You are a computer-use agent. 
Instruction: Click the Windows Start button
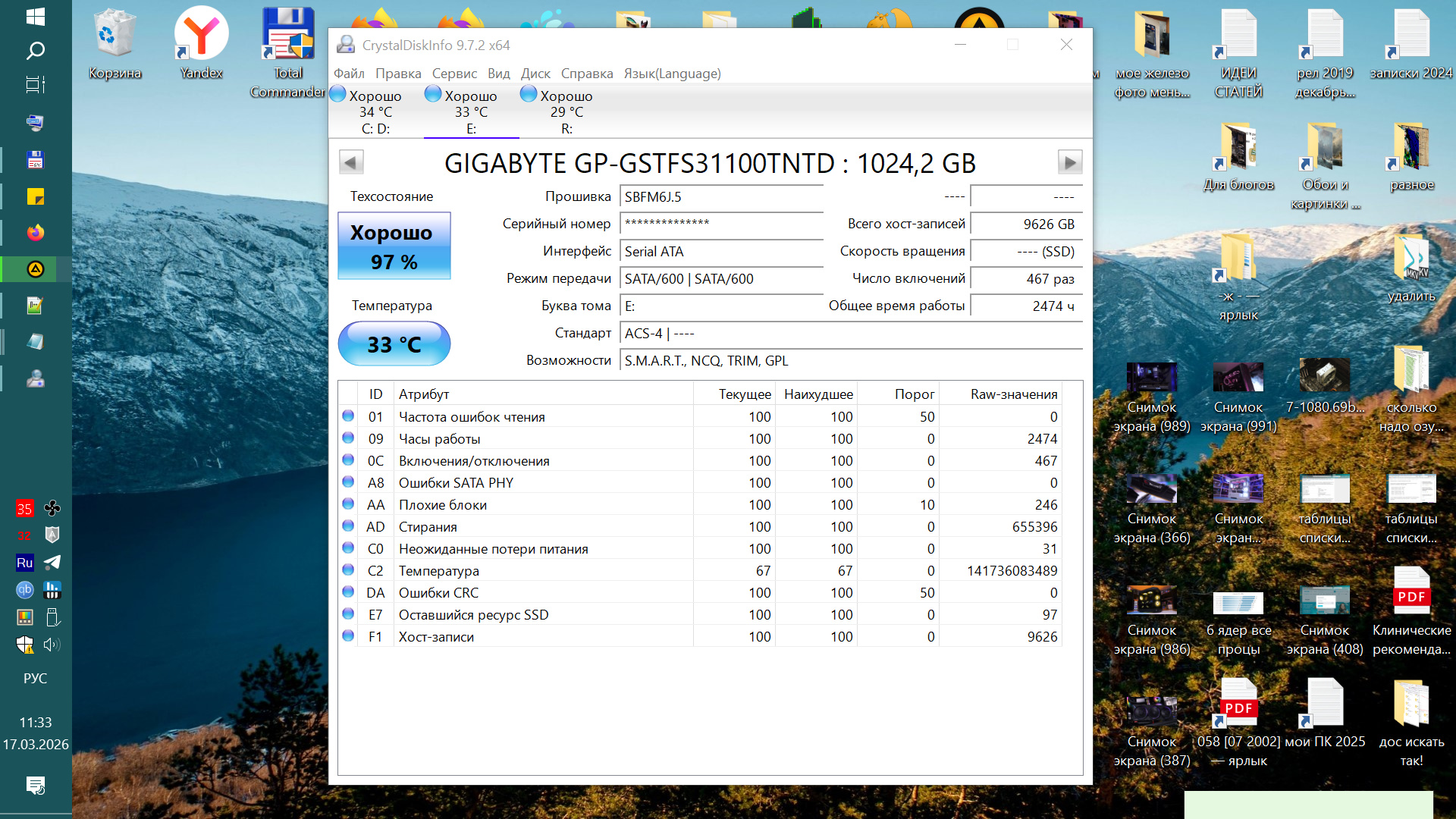tap(36, 17)
